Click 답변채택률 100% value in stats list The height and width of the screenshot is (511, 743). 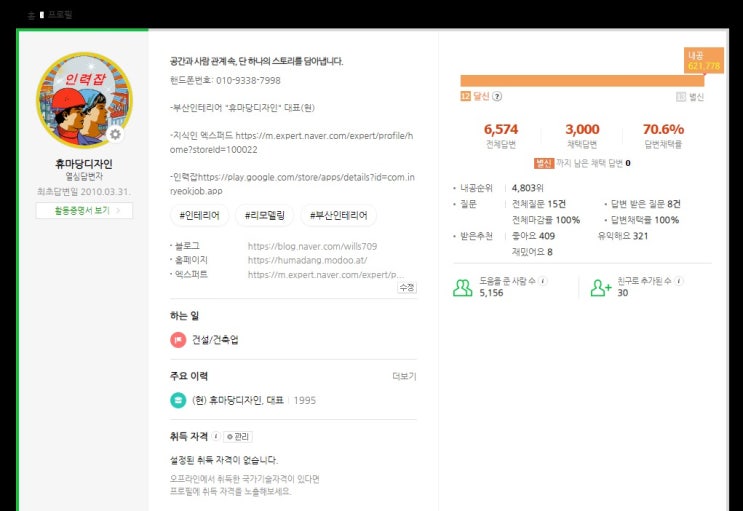point(644,220)
